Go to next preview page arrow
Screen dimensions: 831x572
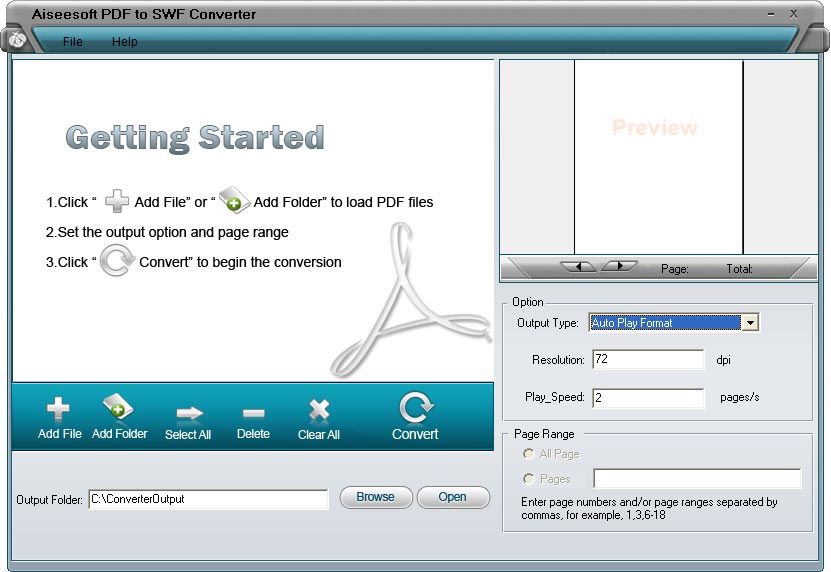click(619, 267)
